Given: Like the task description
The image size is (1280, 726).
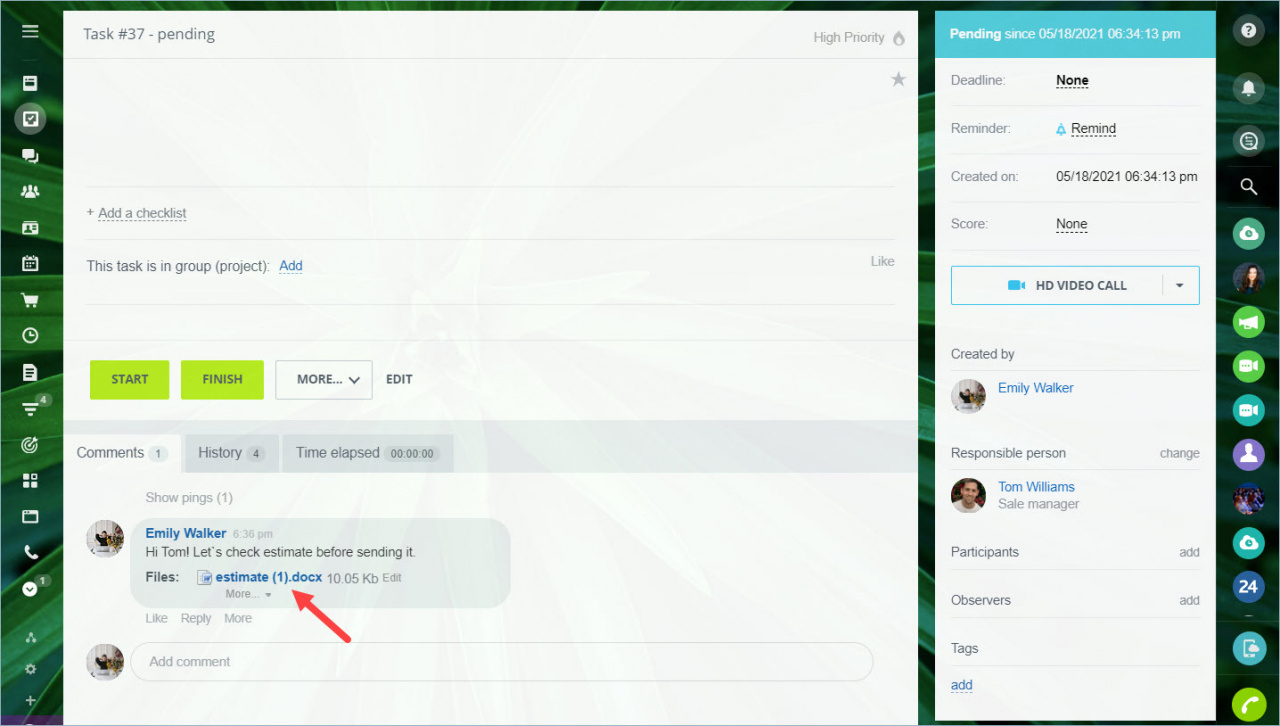Looking at the screenshot, I should click(882, 261).
